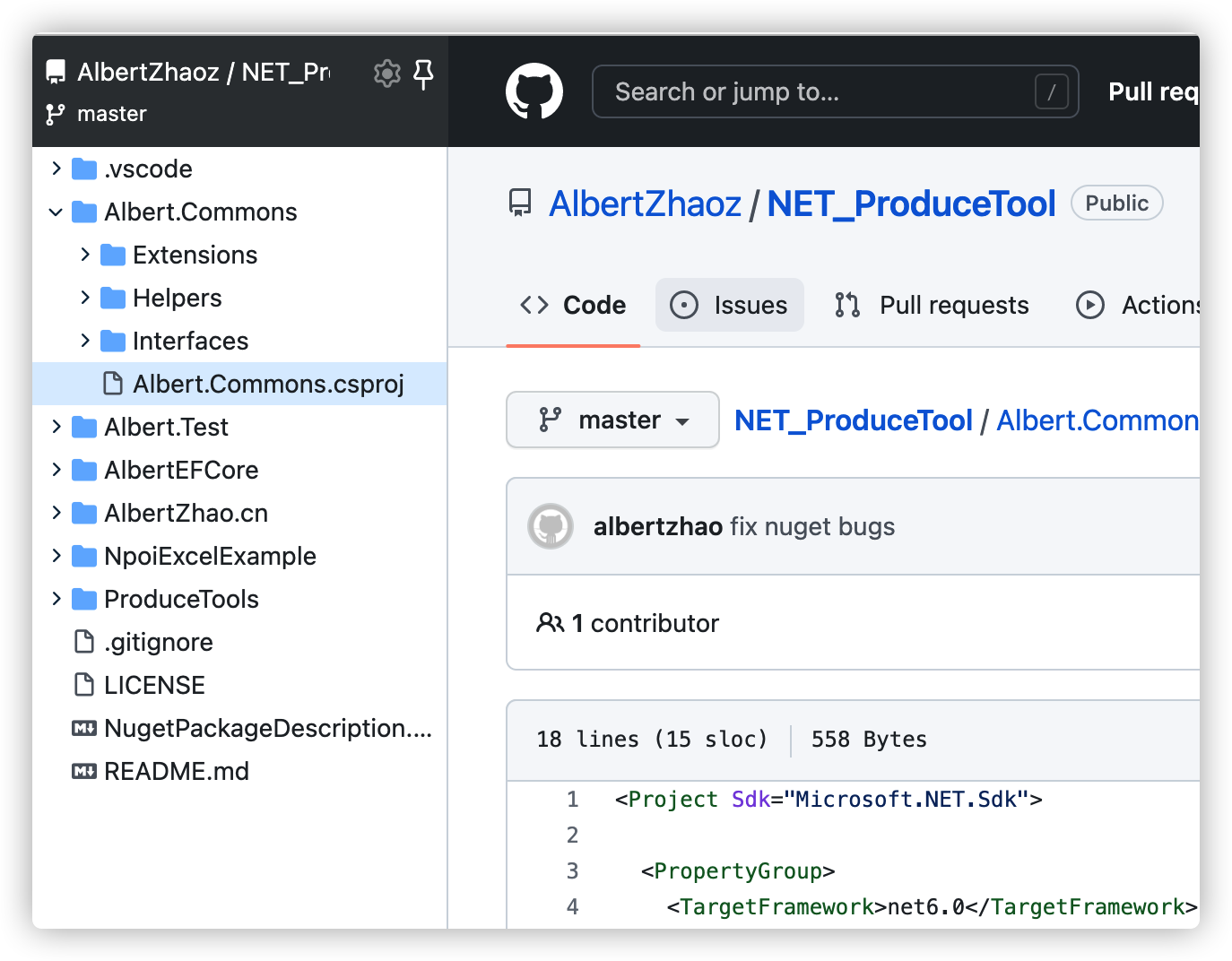
Task: Expand the Extensions folder chevron
Action: click(85, 255)
